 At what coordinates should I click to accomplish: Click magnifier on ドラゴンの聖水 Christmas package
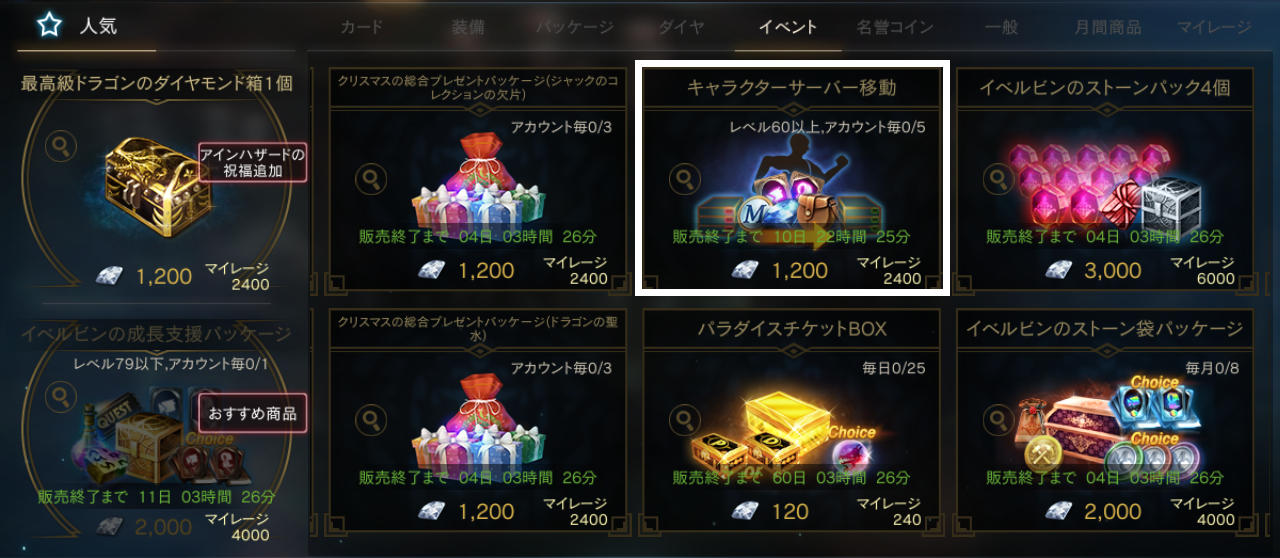click(x=371, y=419)
